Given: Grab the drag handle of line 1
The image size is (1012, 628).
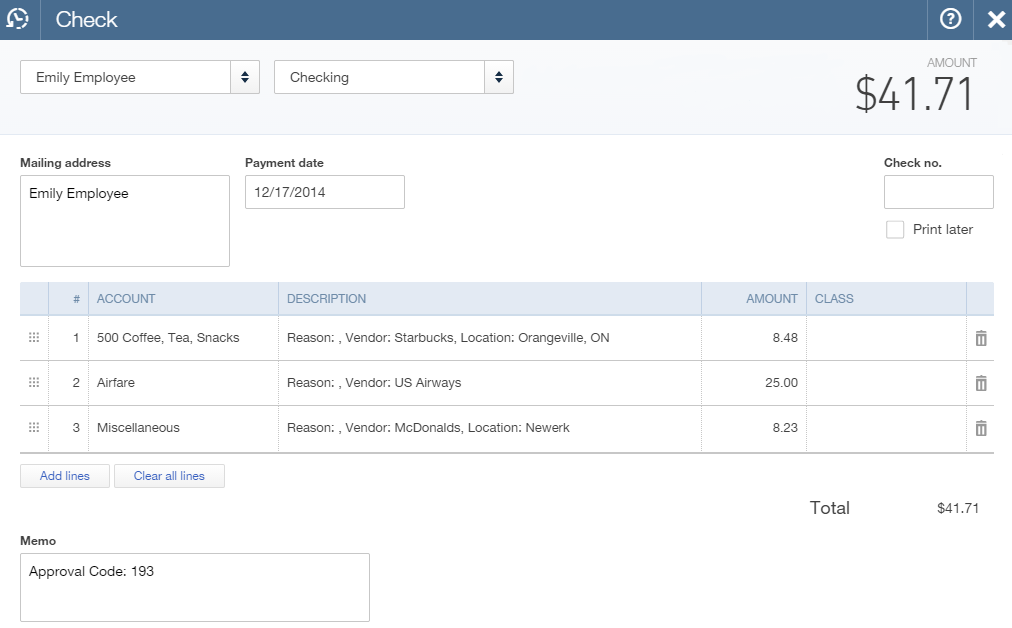Looking at the screenshot, I should [x=34, y=338].
